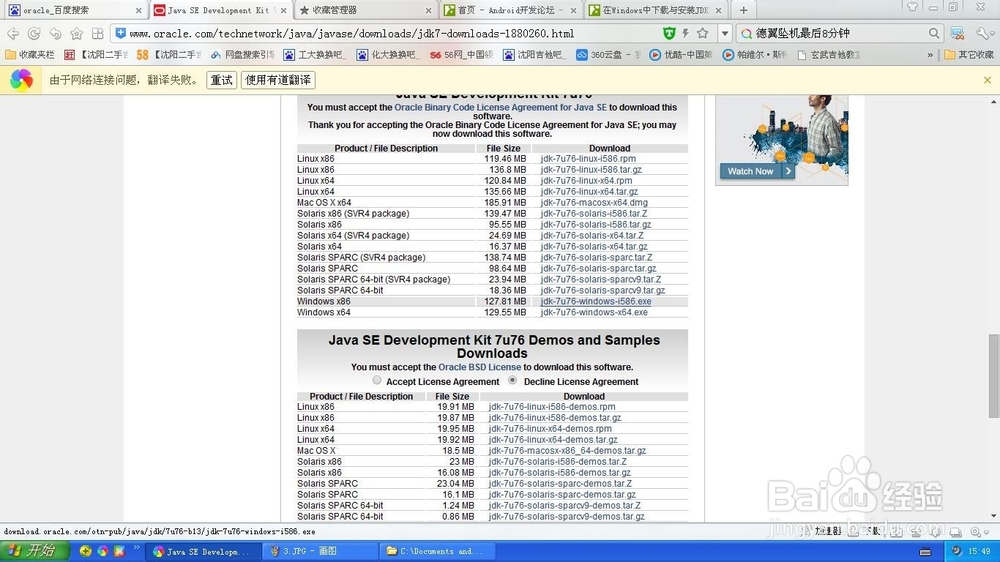The image size is (1000, 562).
Task: Open the address bar history dropdown arrow
Action: pyautogui.click(x=724, y=33)
